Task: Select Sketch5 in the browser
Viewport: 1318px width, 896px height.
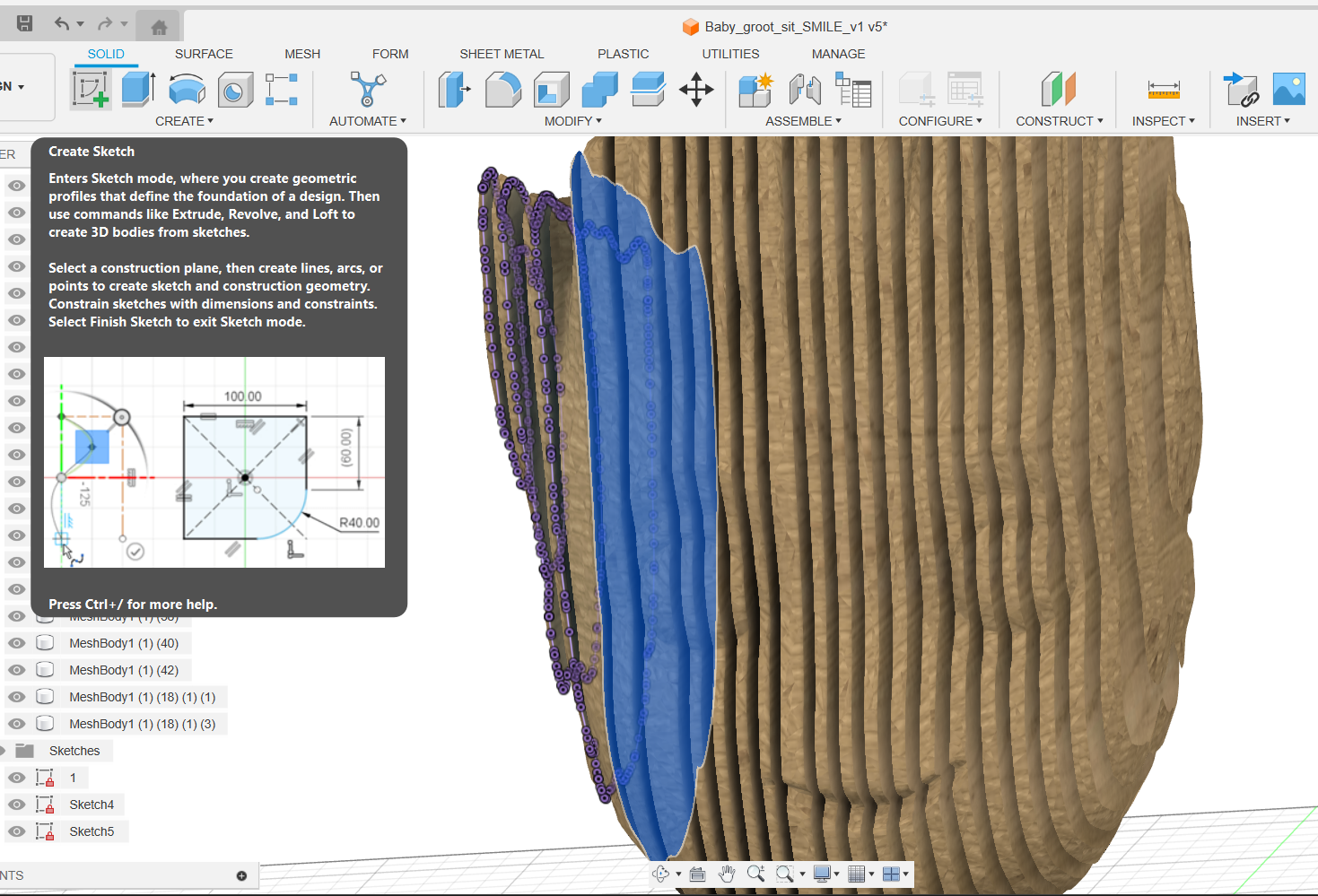Action: pyautogui.click(x=92, y=831)
